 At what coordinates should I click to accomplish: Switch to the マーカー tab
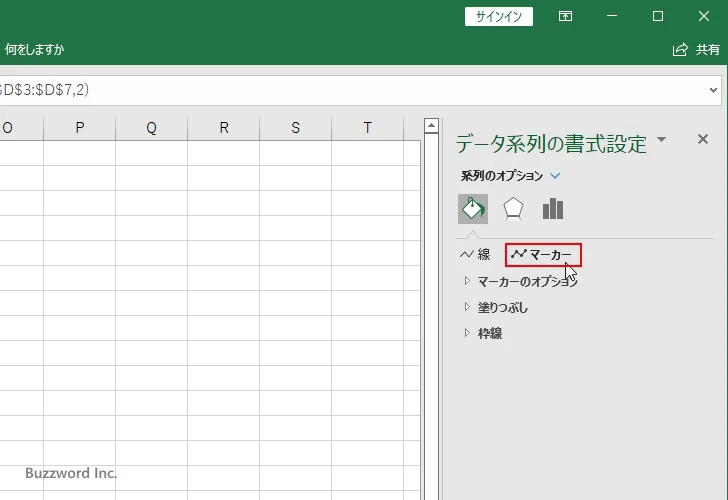541,254
